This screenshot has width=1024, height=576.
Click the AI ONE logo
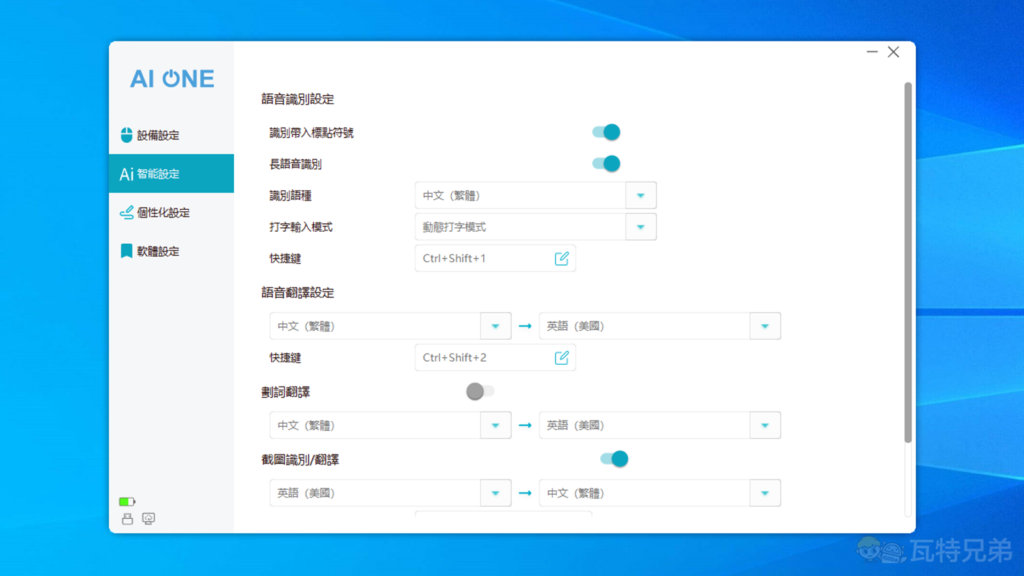pos(172,79)
